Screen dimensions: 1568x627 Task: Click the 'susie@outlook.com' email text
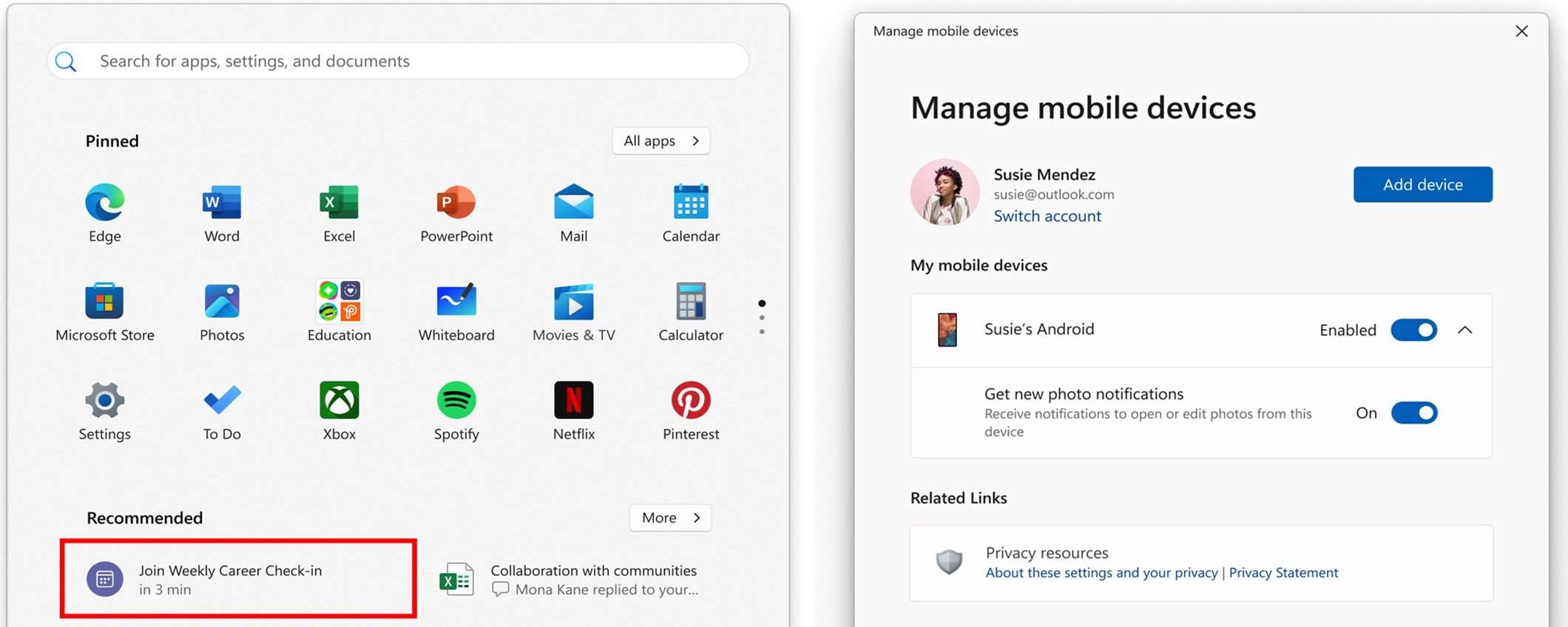[x=1054, y=194]
